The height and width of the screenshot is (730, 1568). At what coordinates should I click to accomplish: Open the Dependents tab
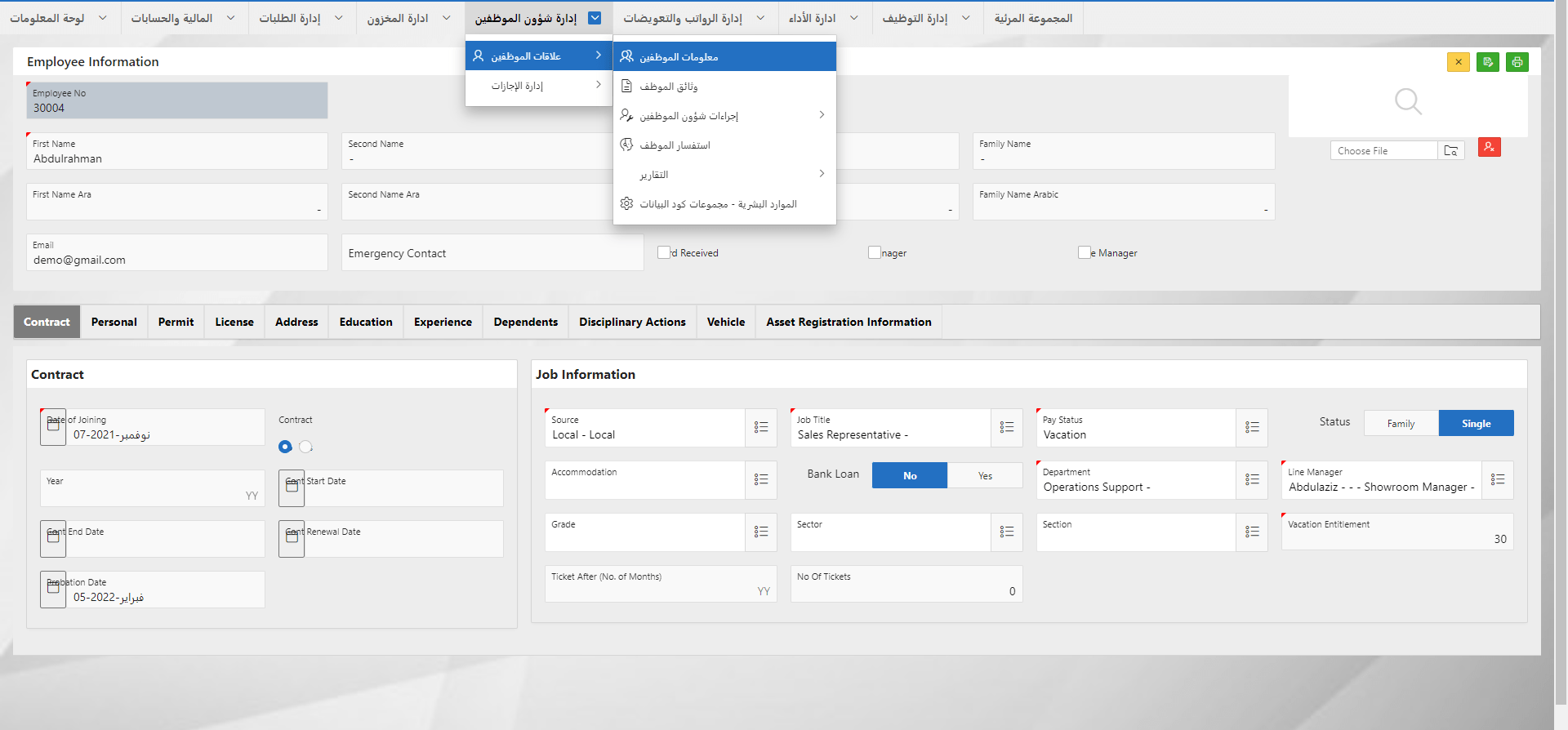point(525,323)
